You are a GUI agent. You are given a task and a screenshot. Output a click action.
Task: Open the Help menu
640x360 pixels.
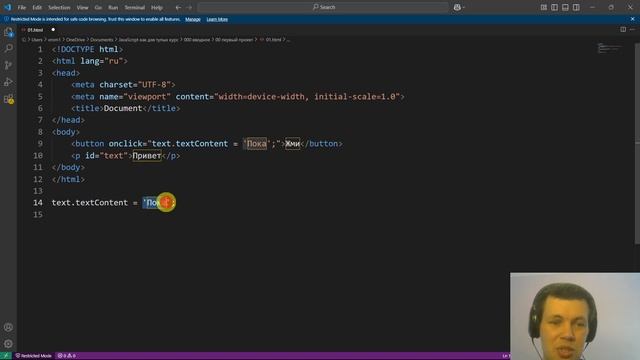[x=157, y=7]
